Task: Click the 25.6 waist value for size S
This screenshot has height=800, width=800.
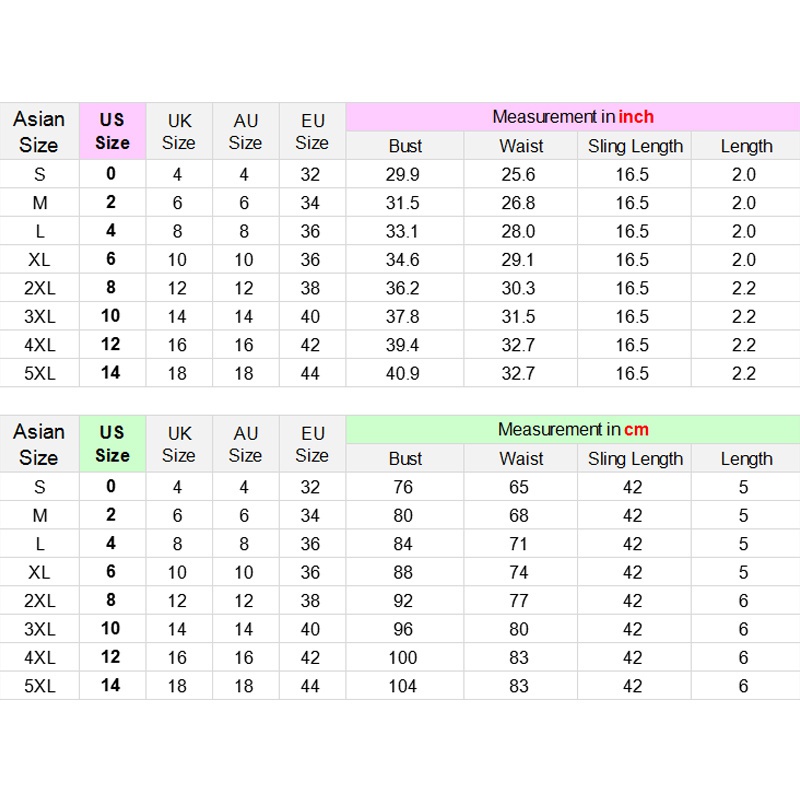Action: coord(518,174)
